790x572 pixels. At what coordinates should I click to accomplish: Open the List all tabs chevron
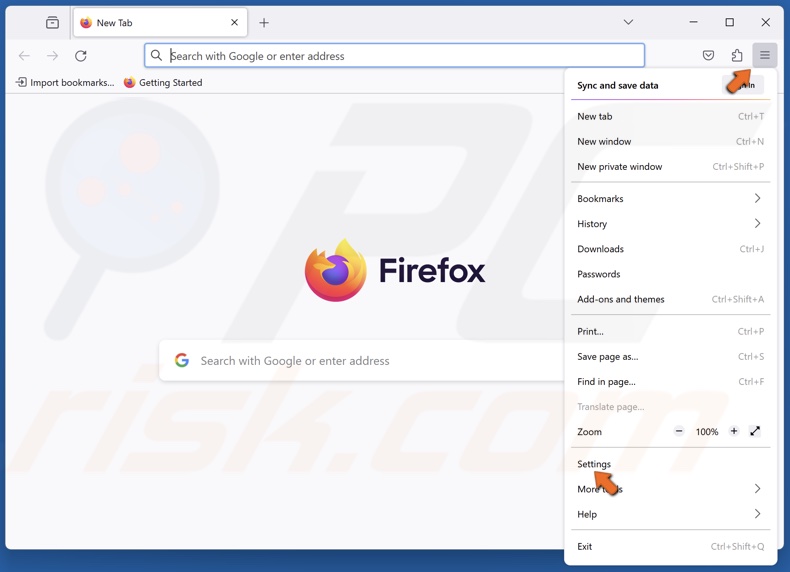pos(628,22)
